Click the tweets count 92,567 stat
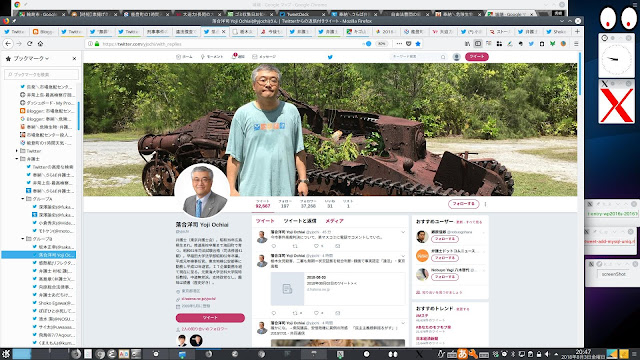The width and height of the screenshot is (640, 360). pos(263,204)
